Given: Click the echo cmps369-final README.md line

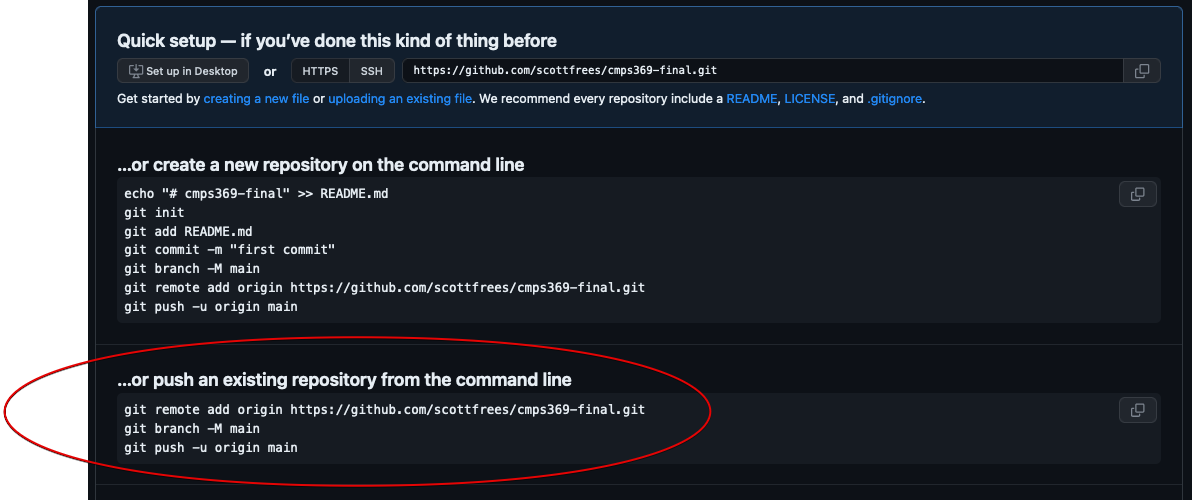Looking at the screenshot, I should point(256,193).
